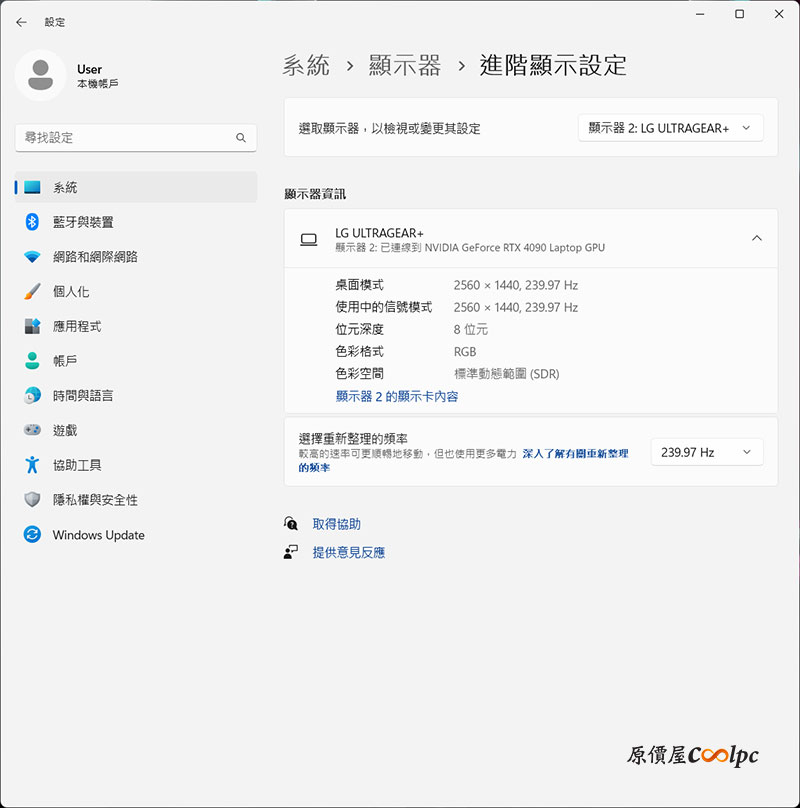Select 個人化 in the sidebar

tap(136, 291)
